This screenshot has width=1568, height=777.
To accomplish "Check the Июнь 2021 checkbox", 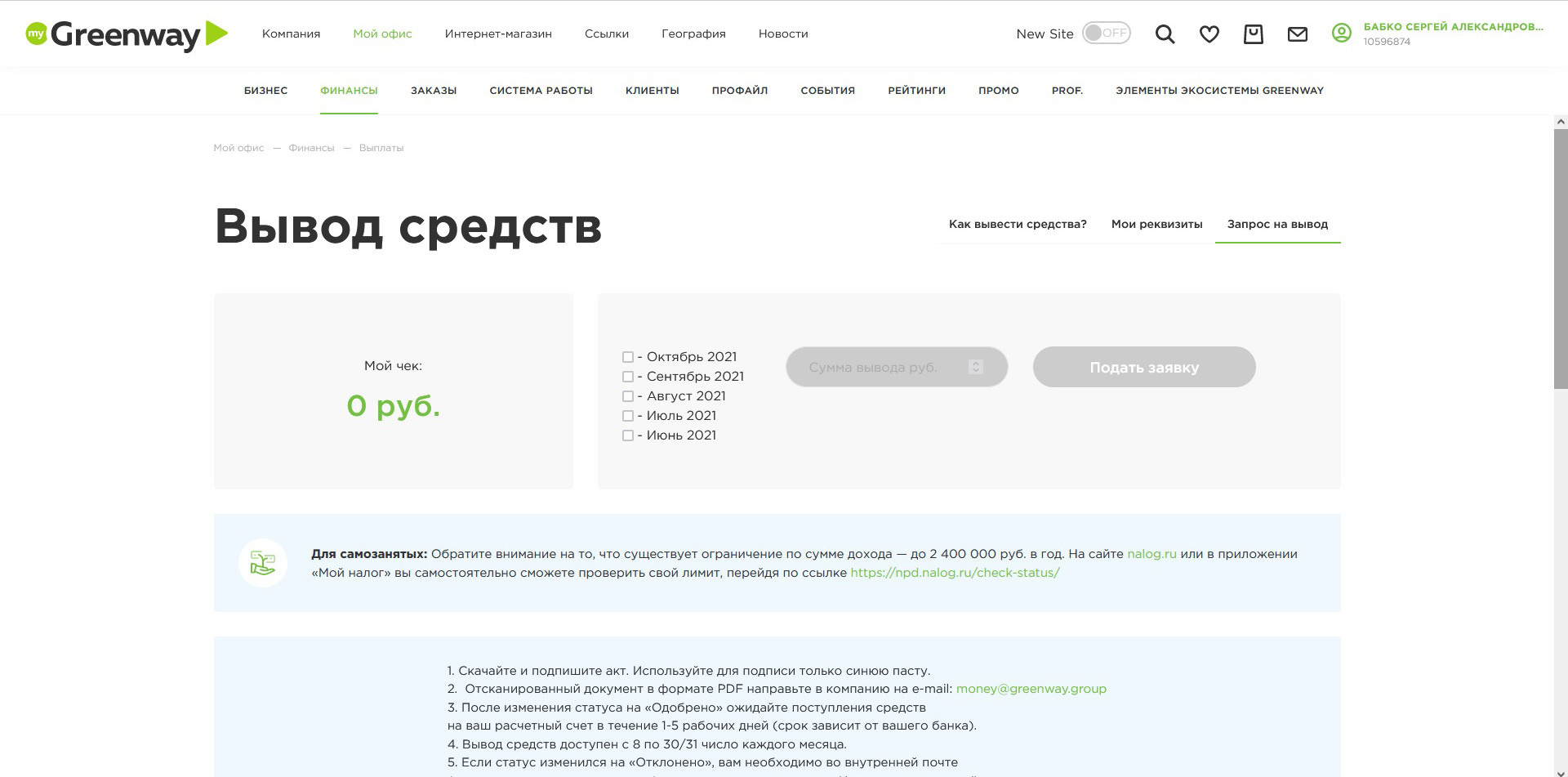I will [627, 435].
